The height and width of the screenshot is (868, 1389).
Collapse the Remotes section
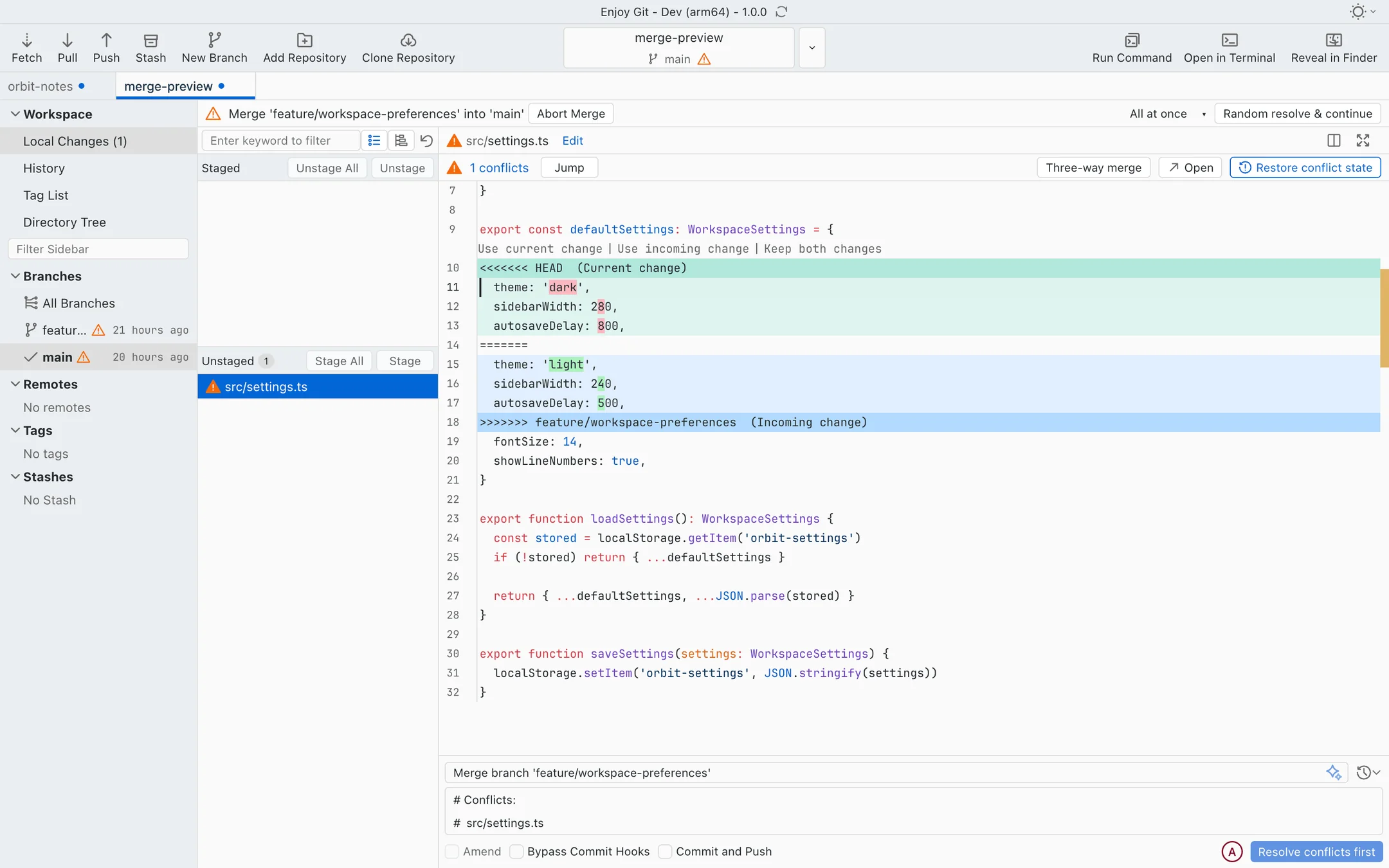[15, 384]
